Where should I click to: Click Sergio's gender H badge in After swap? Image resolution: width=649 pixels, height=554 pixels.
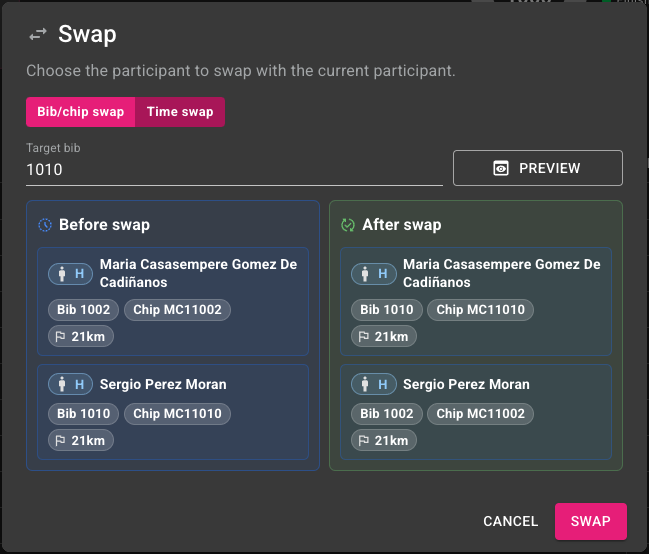click(374, 384)
